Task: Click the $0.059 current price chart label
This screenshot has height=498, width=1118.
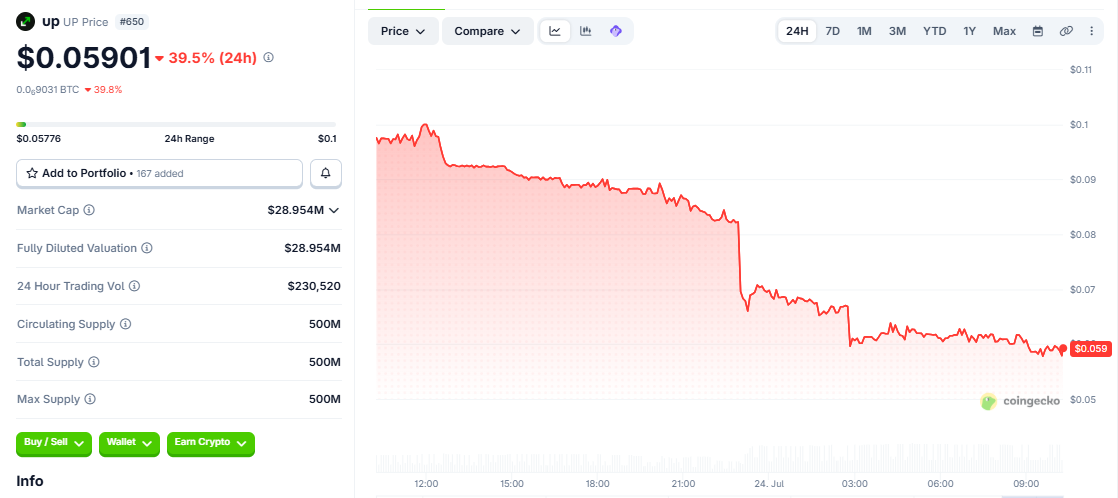Action: pos(1091,349)
